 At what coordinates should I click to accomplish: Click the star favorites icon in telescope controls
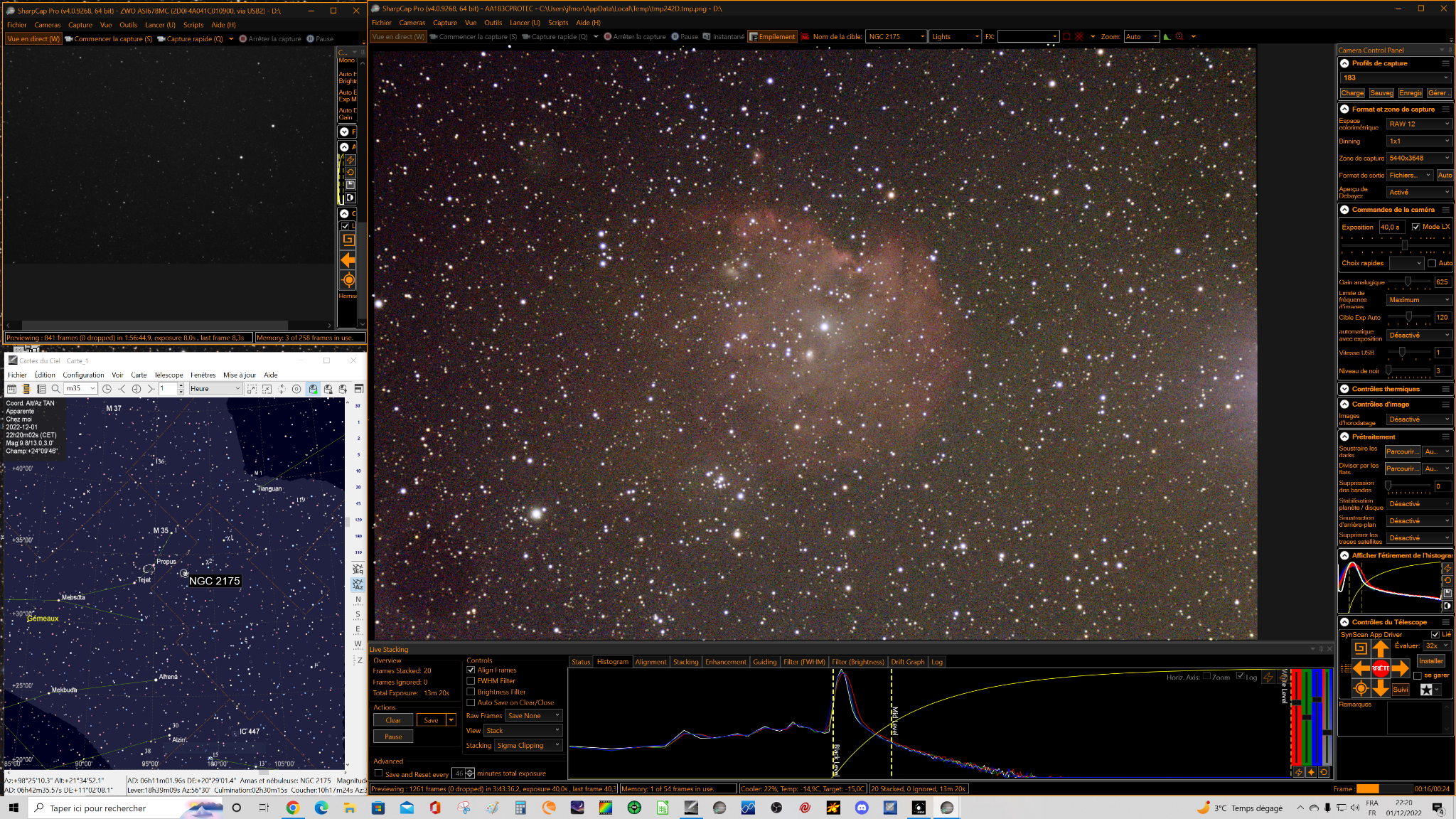[x=1426, y=690]
